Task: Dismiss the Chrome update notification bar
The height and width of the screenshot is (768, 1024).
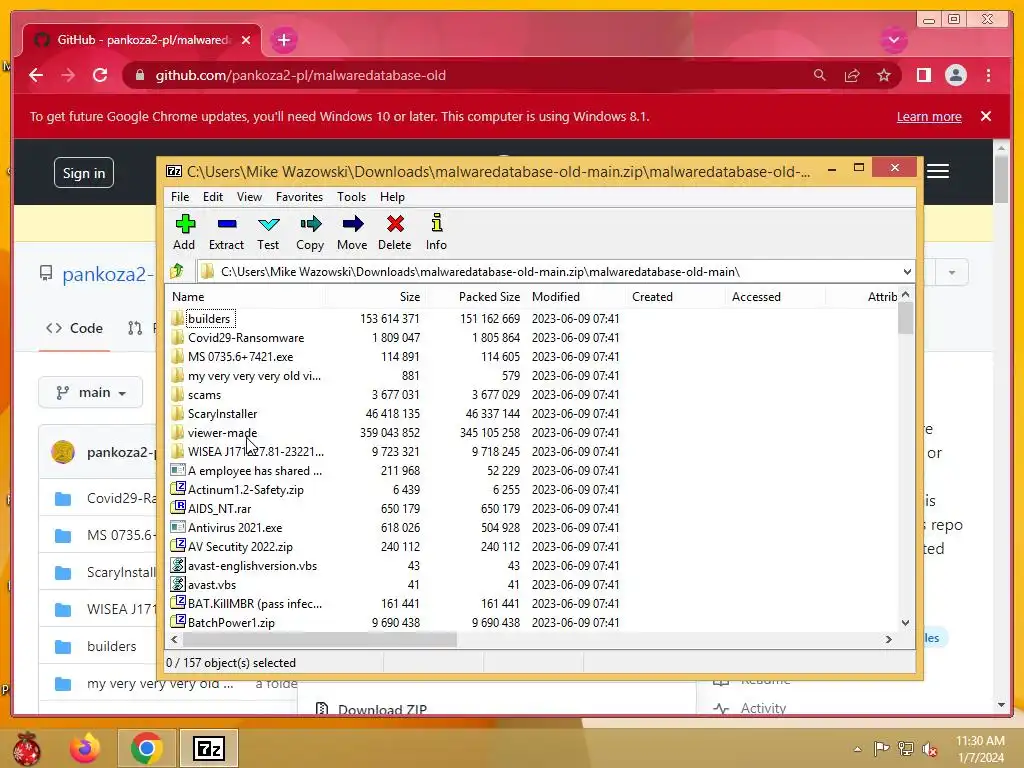Action: pos(986,116)
